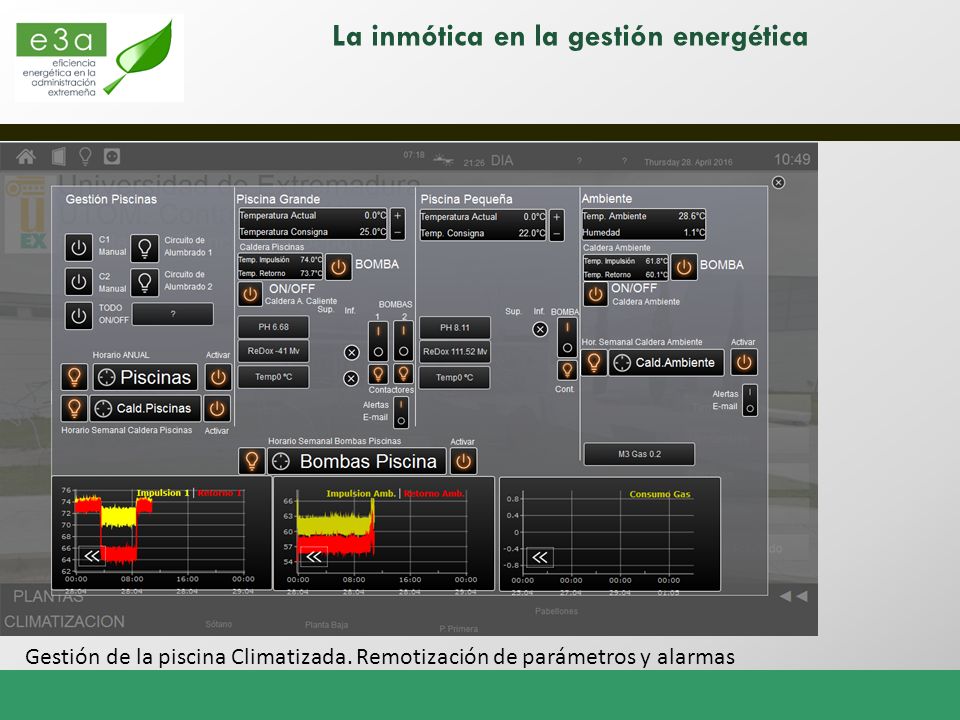Click X indicator beside Piscina Grande Temp0
The height and width of the screenshot is (720, 960).
351,379
